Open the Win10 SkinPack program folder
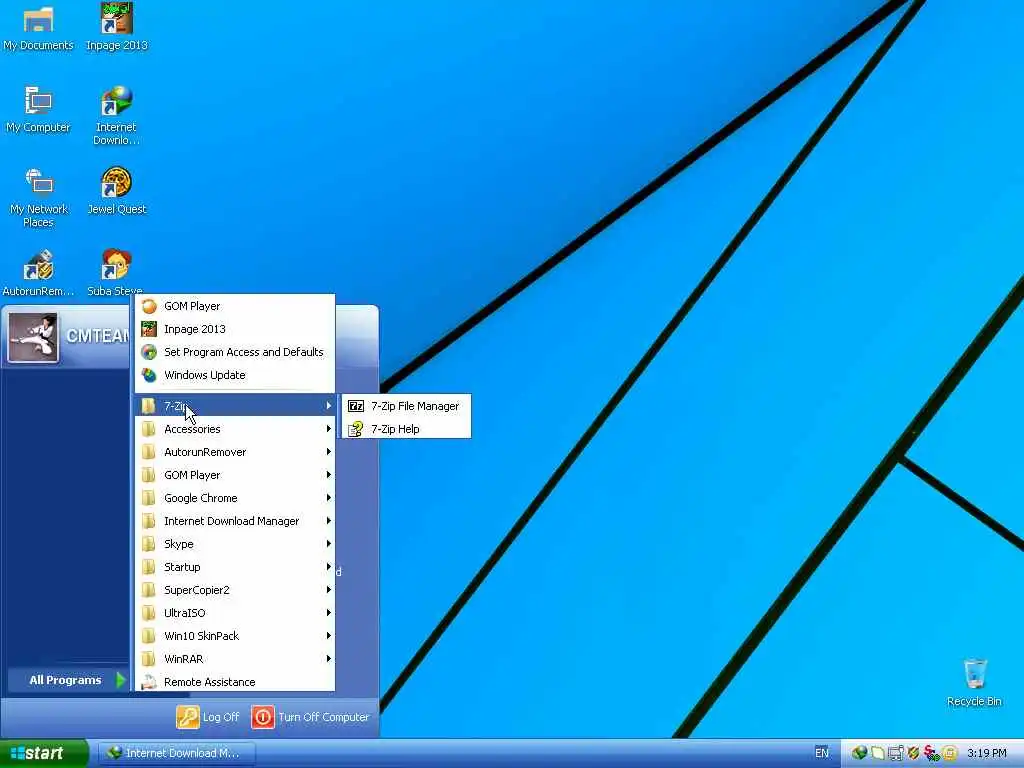 point(235,636)
